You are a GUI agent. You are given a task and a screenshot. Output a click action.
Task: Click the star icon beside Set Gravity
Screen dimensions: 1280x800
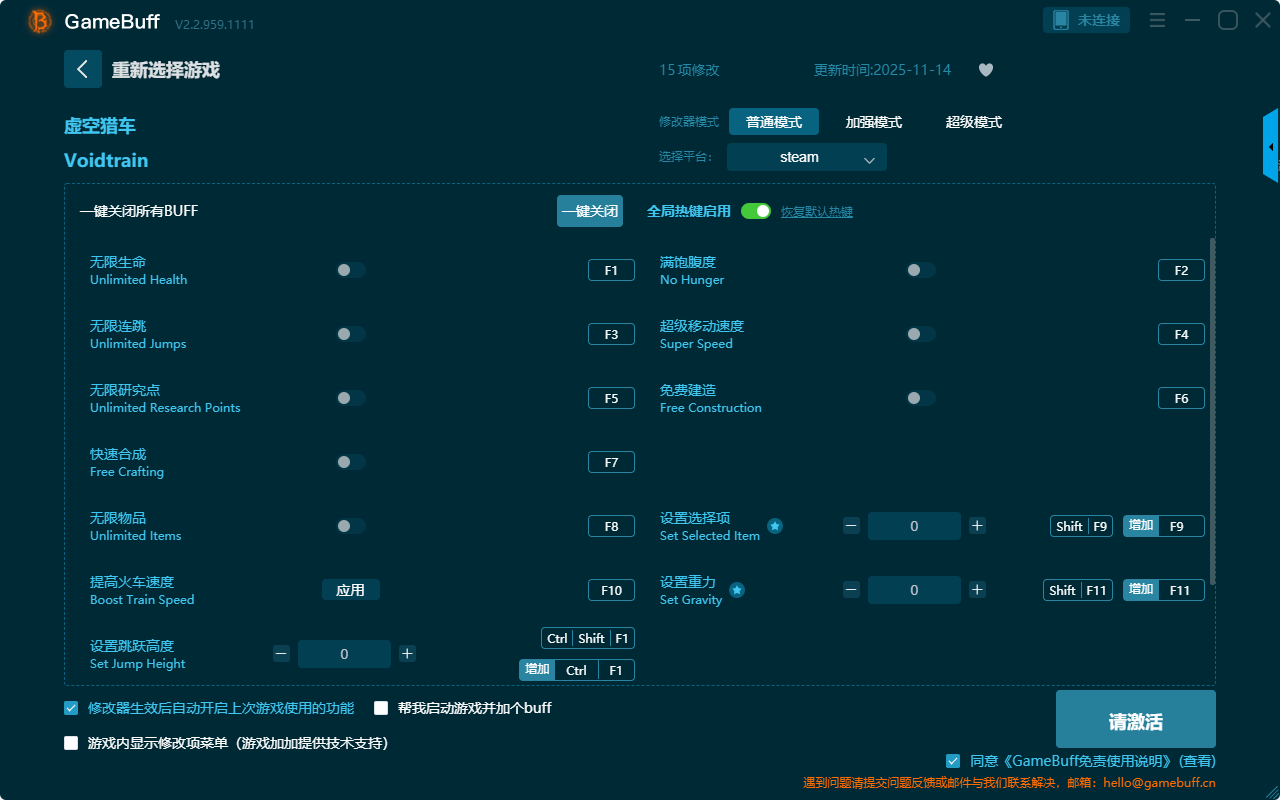737,590
